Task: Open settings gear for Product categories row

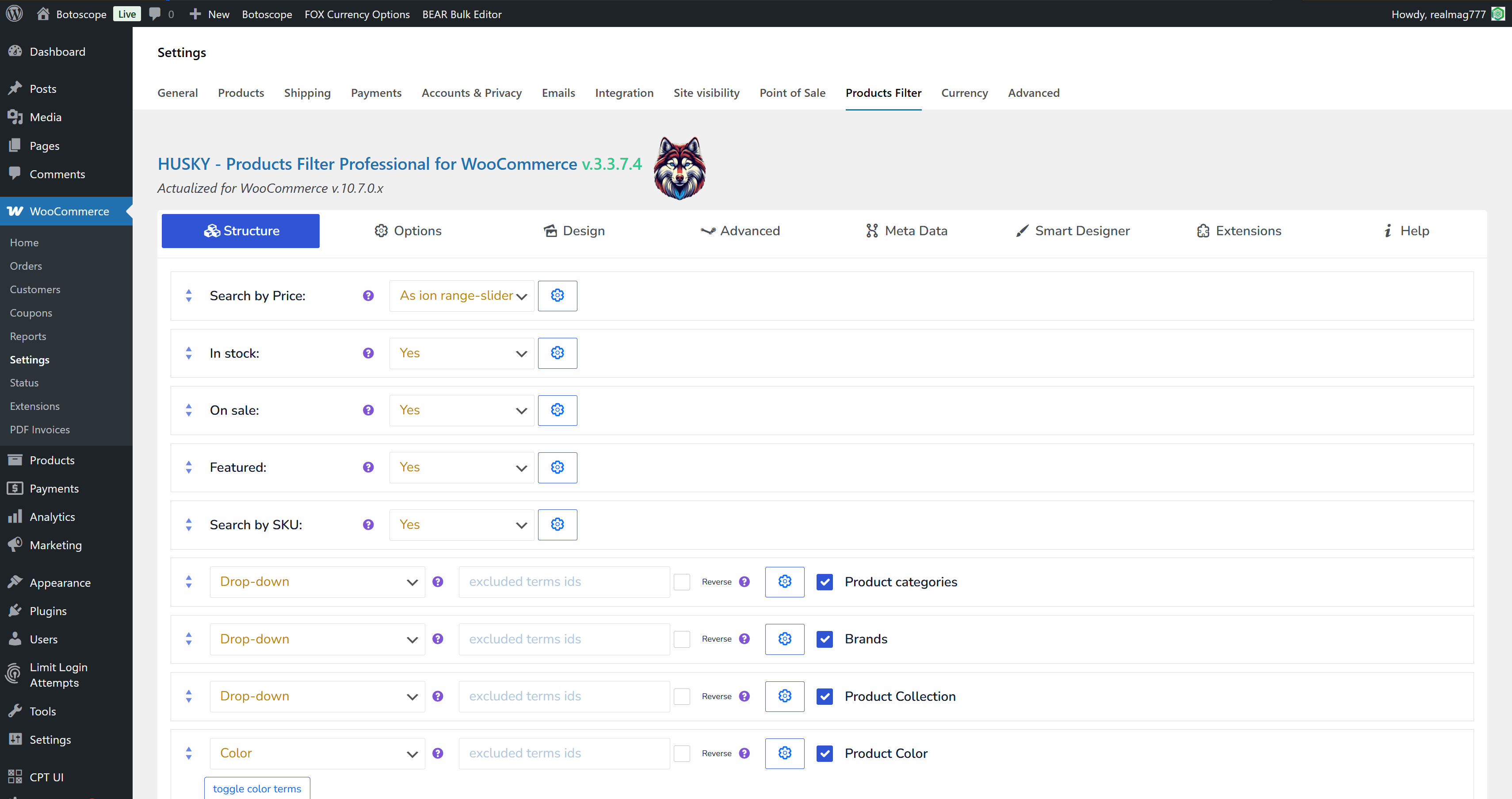Action: click(785, 582)
